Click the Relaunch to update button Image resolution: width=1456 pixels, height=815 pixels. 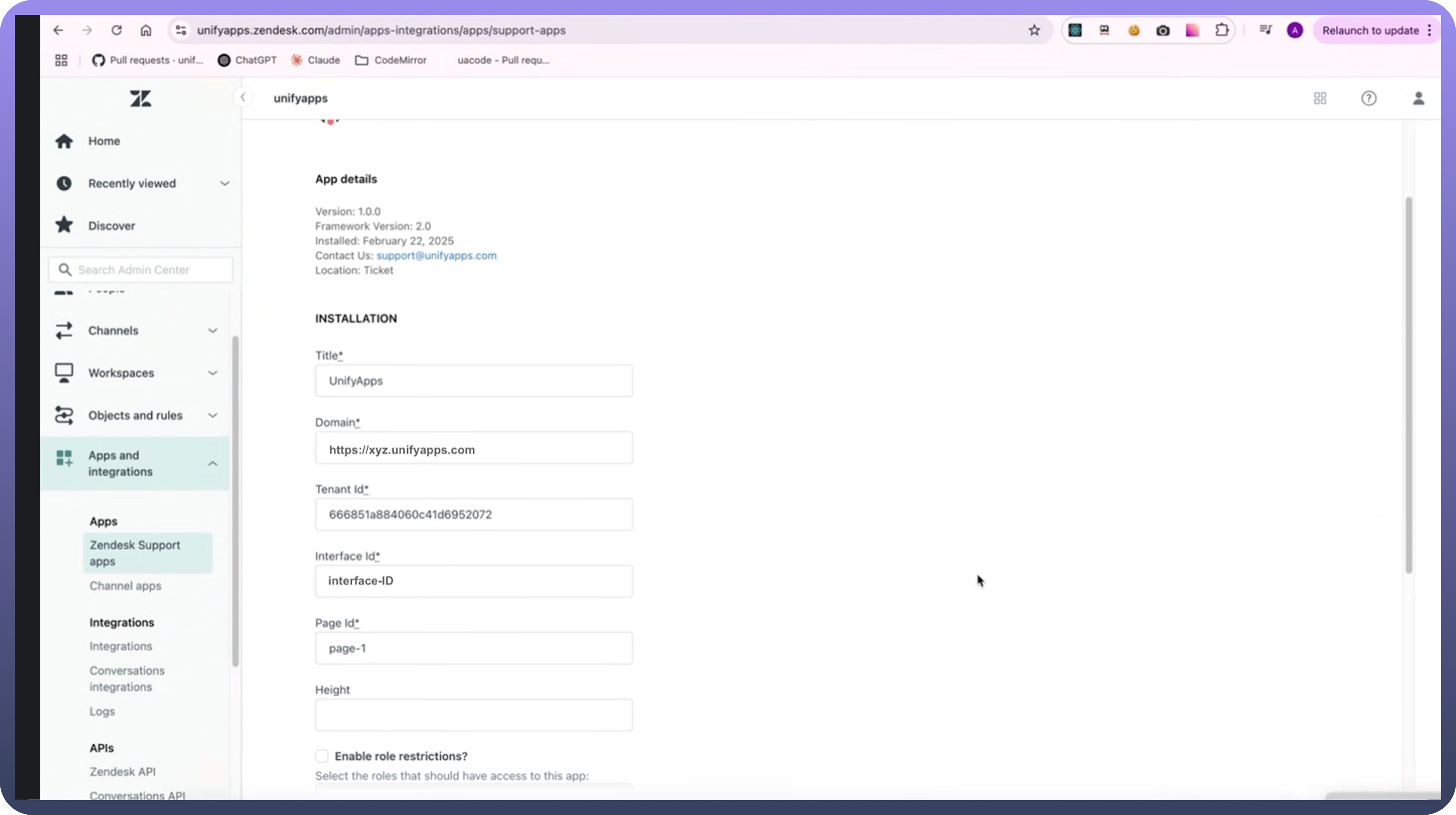click(1370, 30)
